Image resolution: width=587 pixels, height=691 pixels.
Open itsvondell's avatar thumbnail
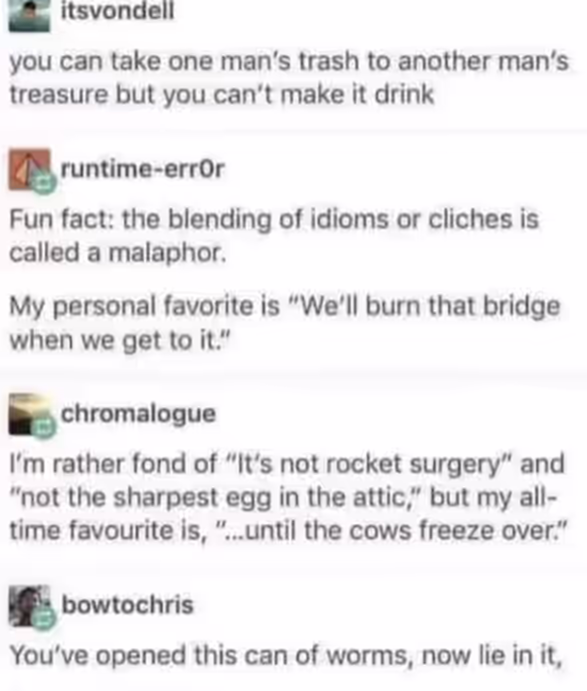(29, 15)
